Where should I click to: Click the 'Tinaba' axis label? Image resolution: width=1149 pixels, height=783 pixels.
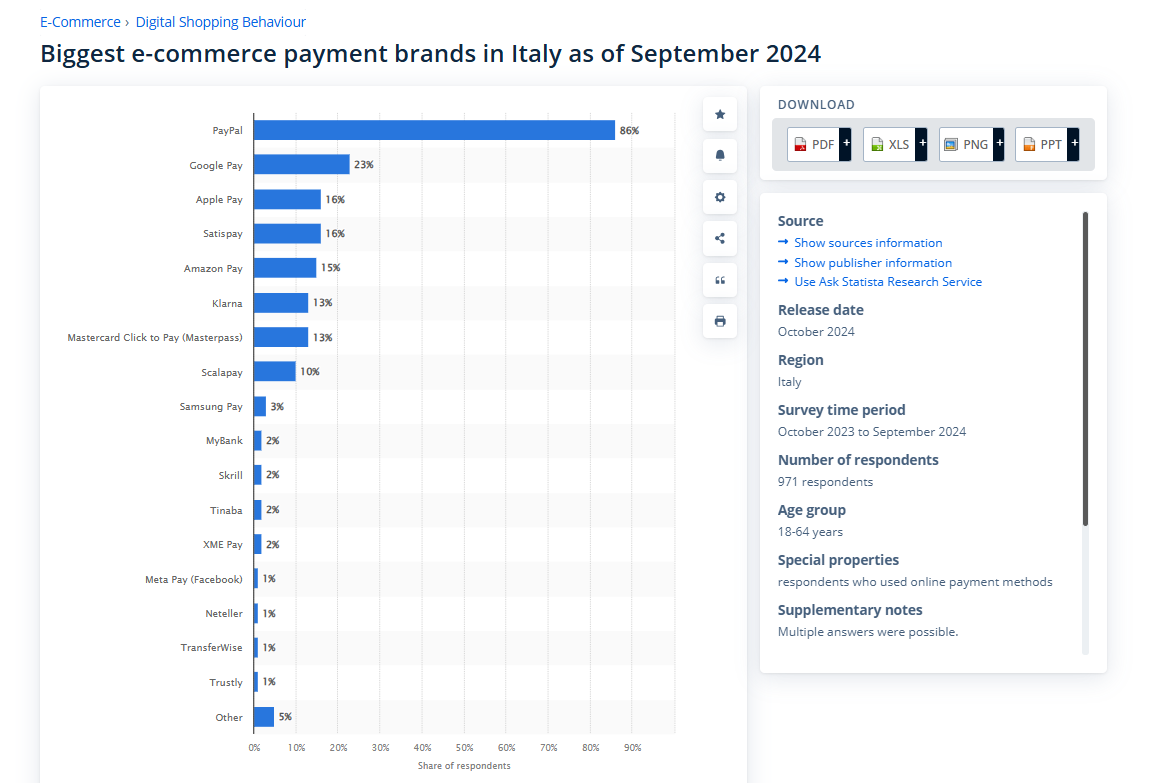pos(226,511)
